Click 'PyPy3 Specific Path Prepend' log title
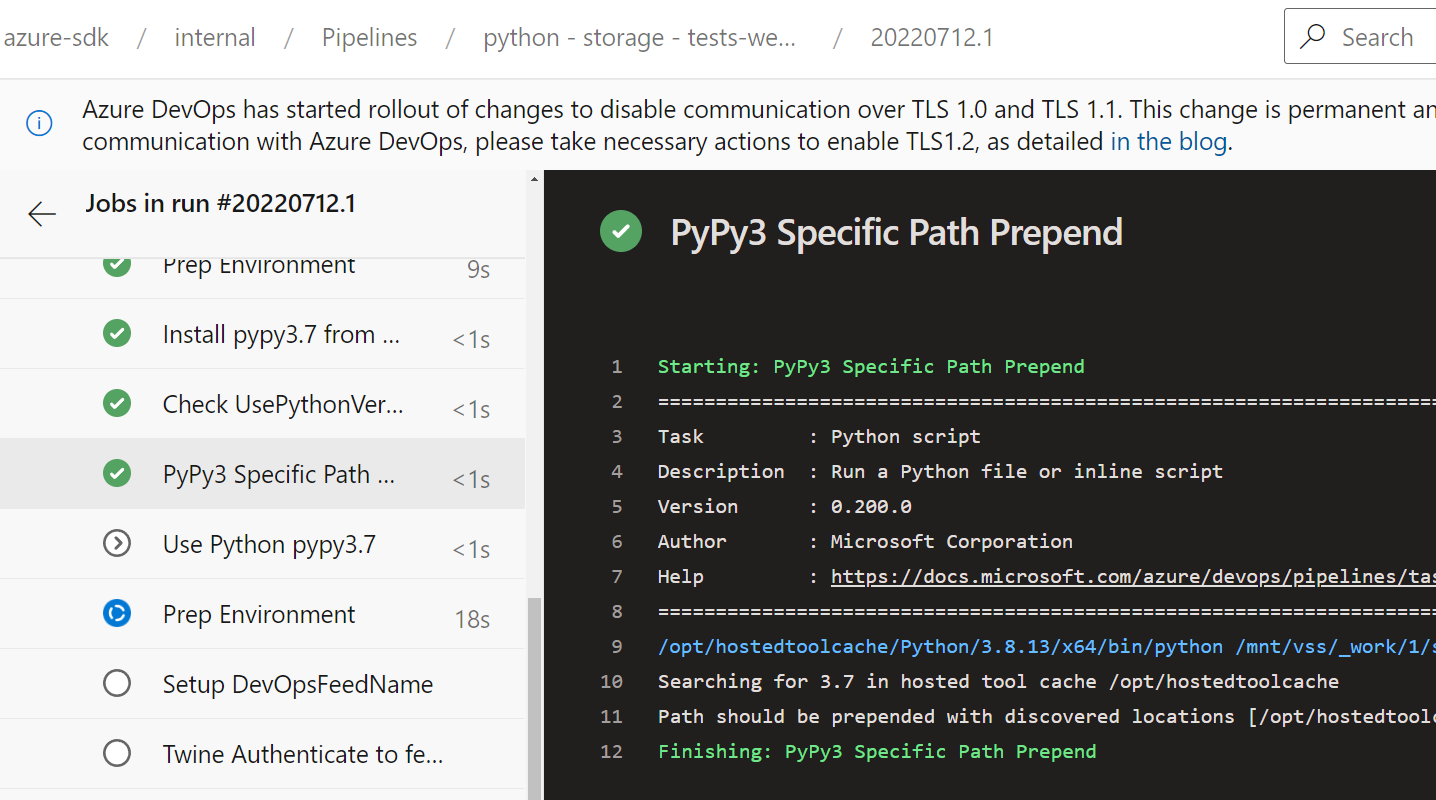The width and height of the screenshot is (1436, 800). (x=896, y=232)
